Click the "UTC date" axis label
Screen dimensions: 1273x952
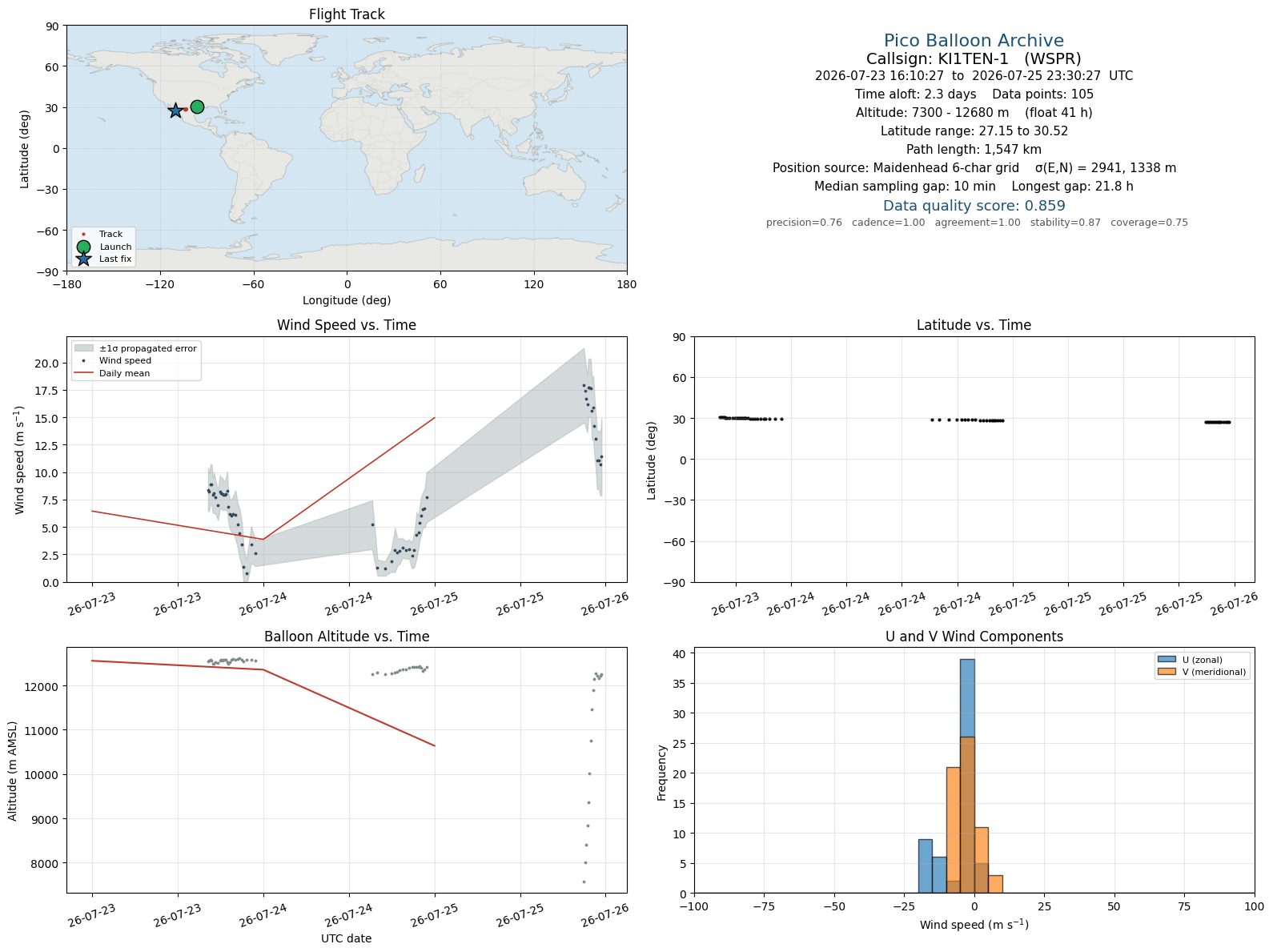click(347, 938)
